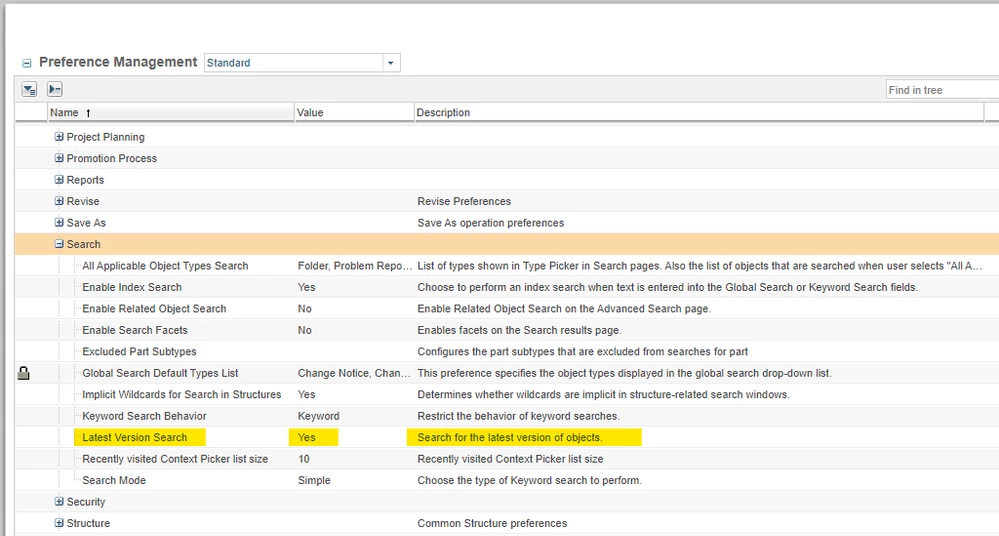Viewport: 999px width, 536px height.
Task: Expand the Revise node
Action: pos(59,201)
